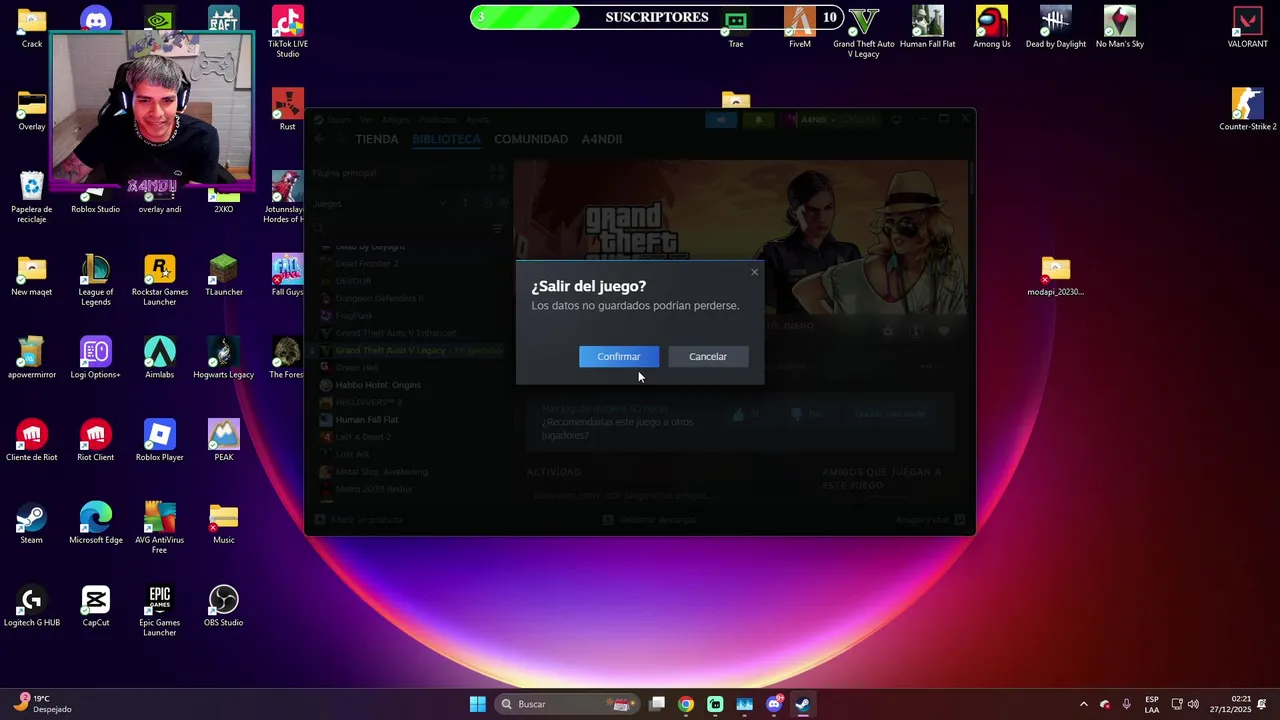Launch Riot Client shortcut
The height and width of the screenshot is (720, 1280).
96,441
